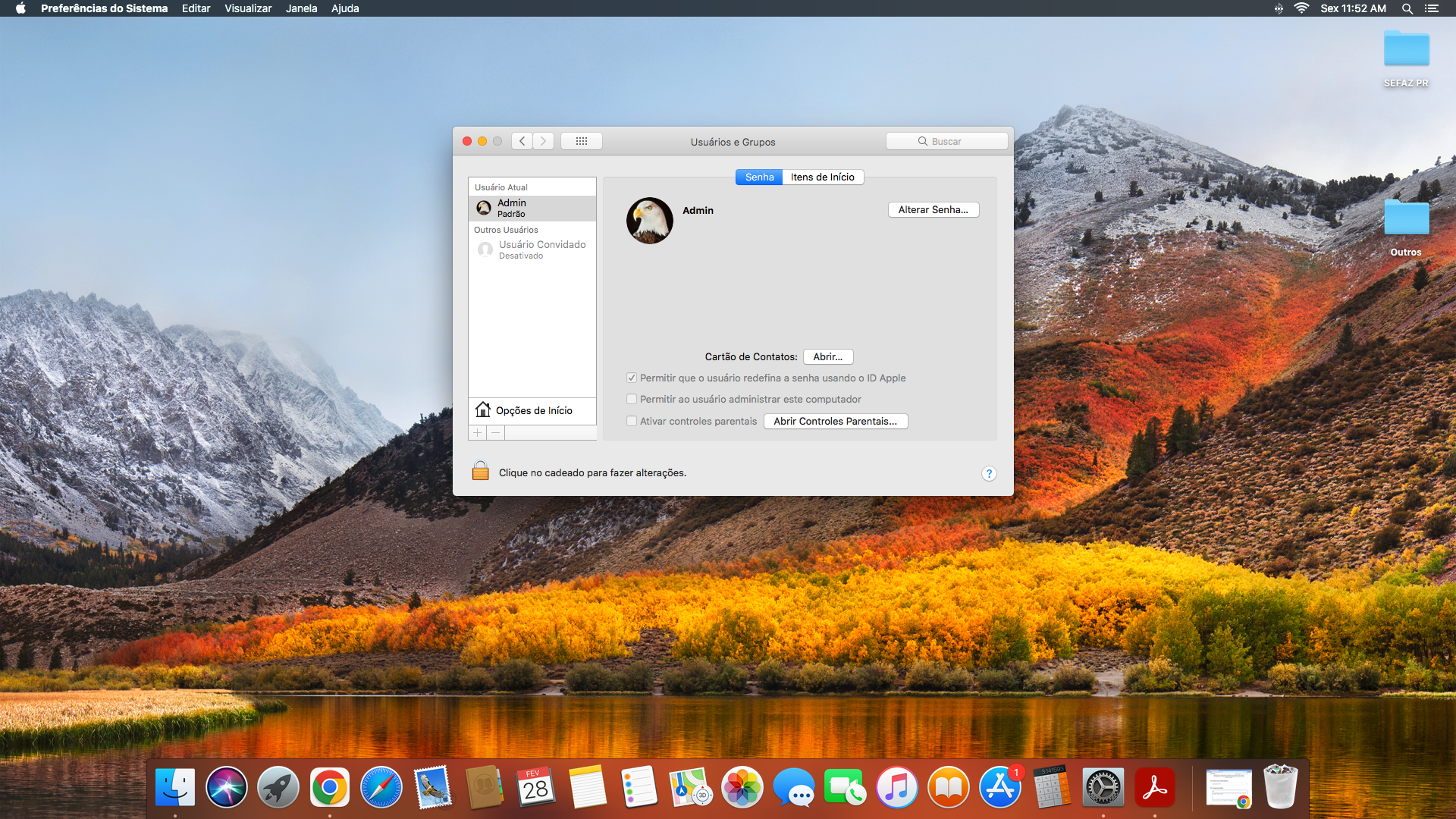Open Opções de Início login options
The height and width of the screenshot is (819, 1456).
(532, 410)
